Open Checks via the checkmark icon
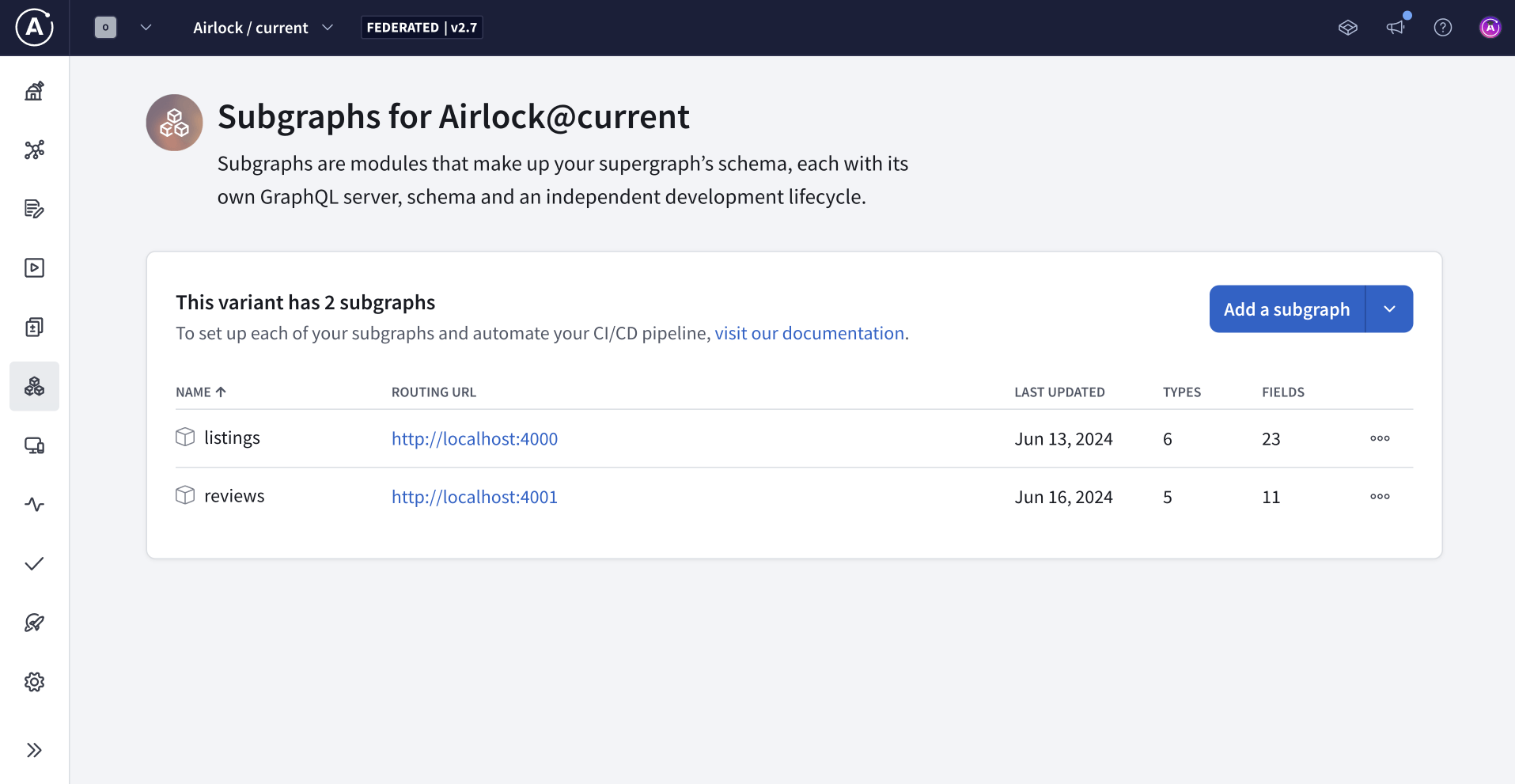 [34, 563]
